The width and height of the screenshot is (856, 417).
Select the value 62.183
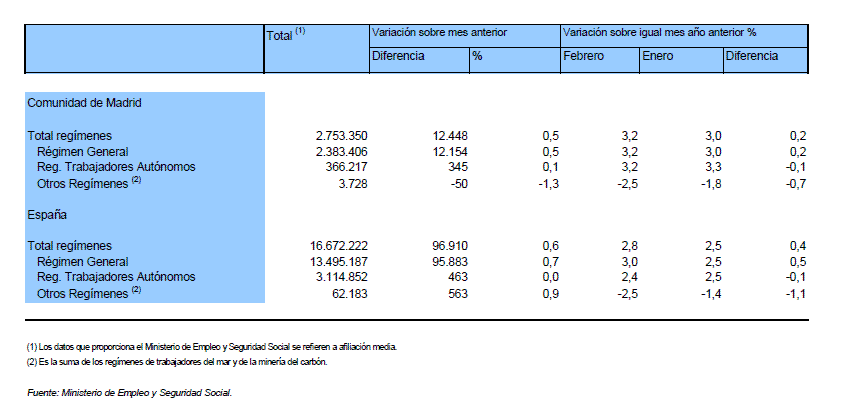click(348, 294)
